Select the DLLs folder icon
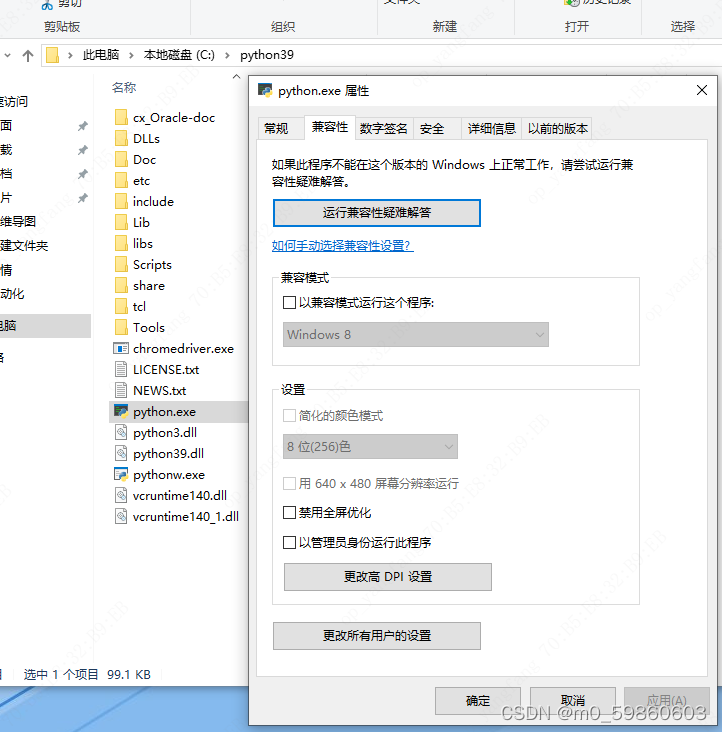 [x=121, y=139]
